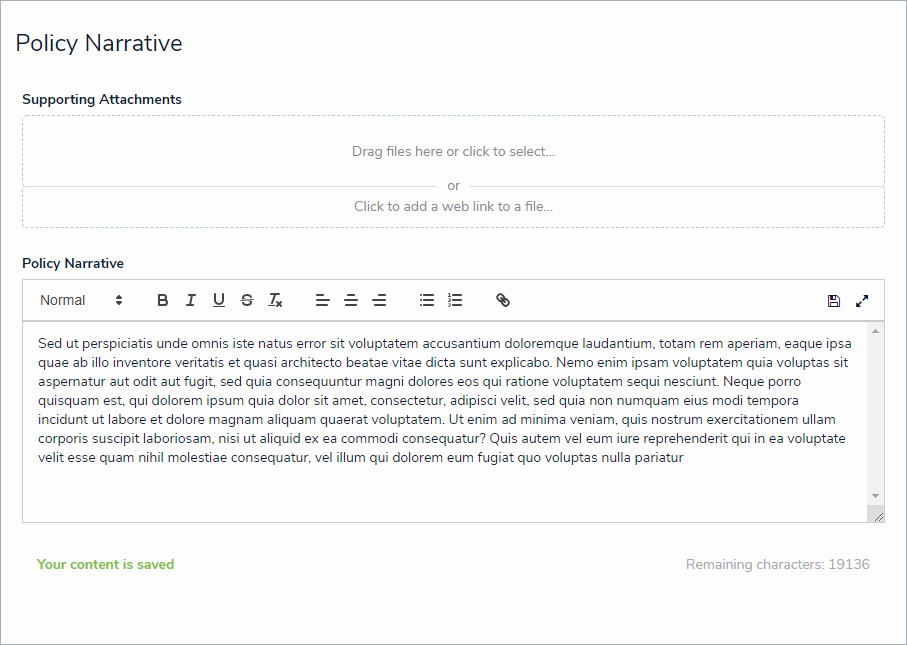Align text left

pos(322,300)
